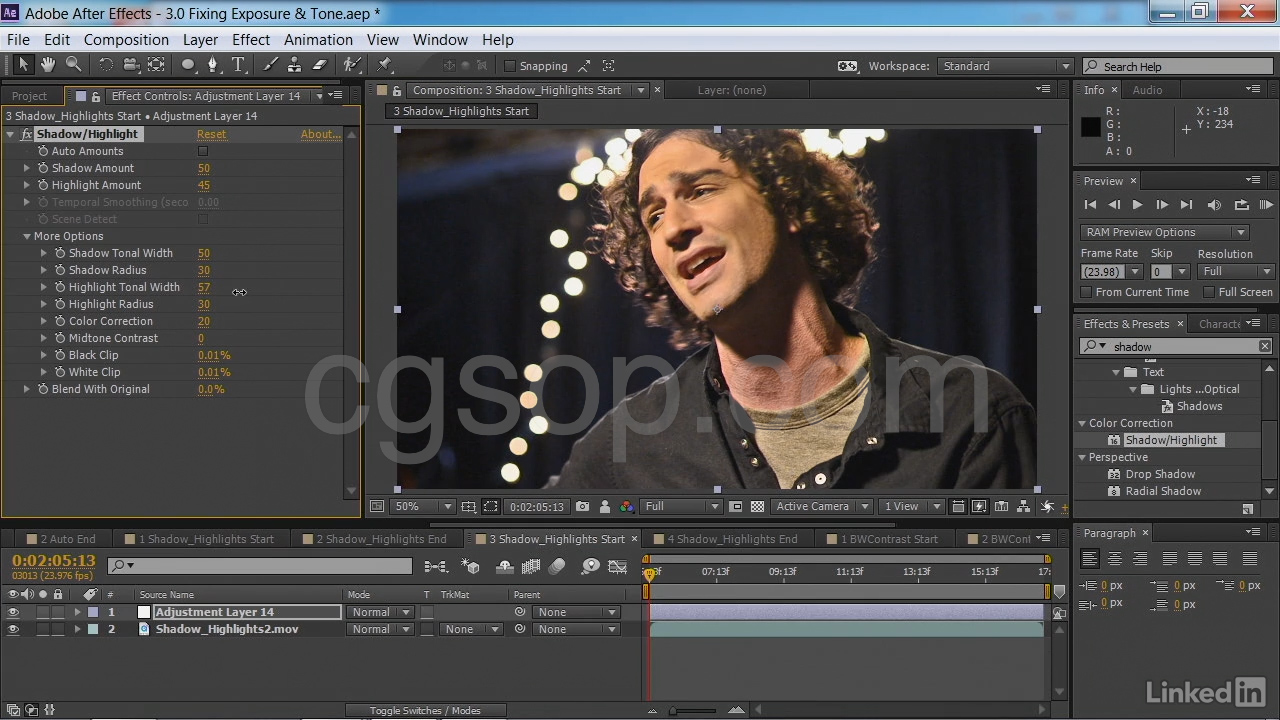1280x720 pixels.
Task: Expand the Shadow Tonal Width property
Action: pos(44,253)
